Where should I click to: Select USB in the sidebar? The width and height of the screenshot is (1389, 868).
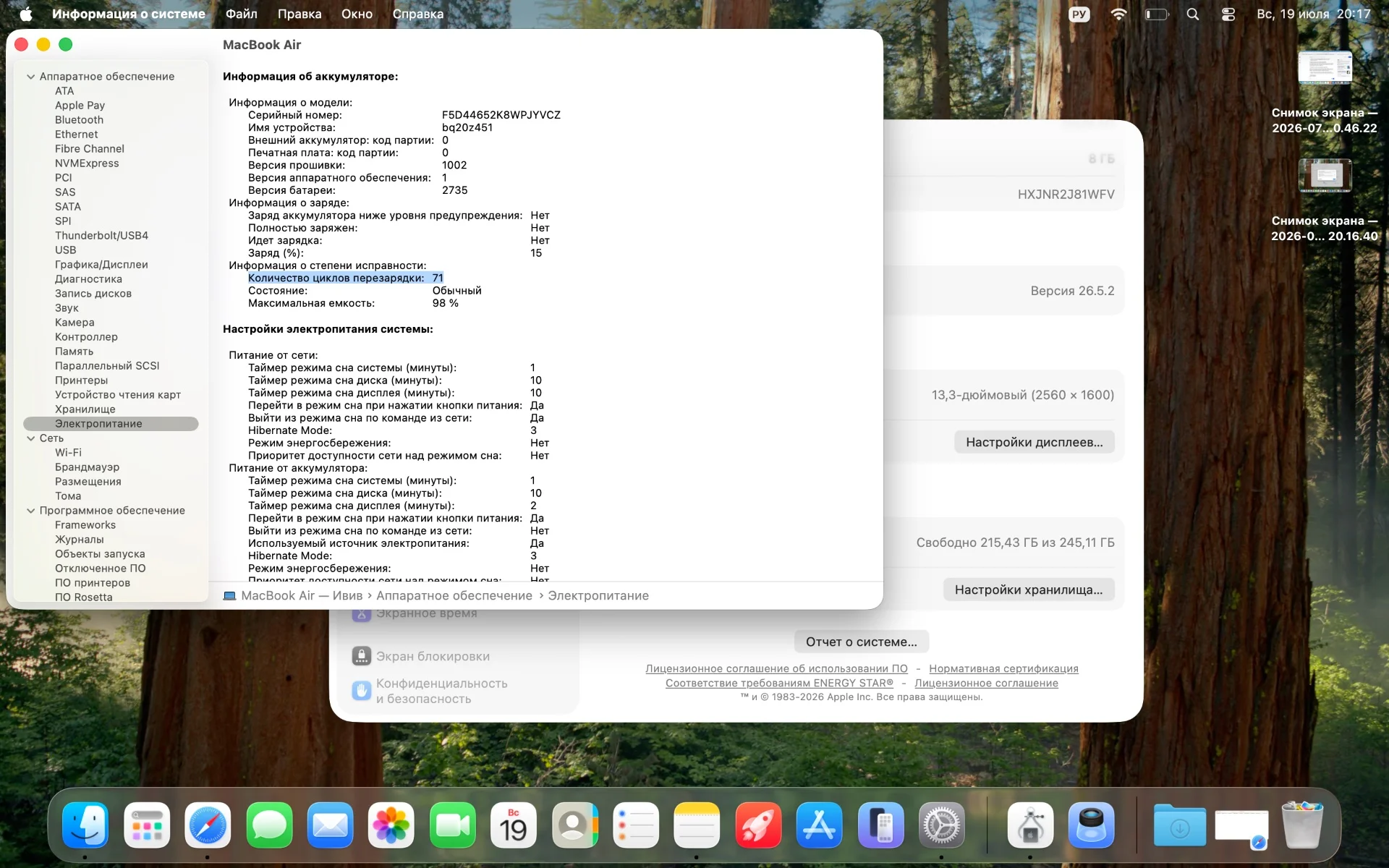pyautogui.click(x=65, y=250)
